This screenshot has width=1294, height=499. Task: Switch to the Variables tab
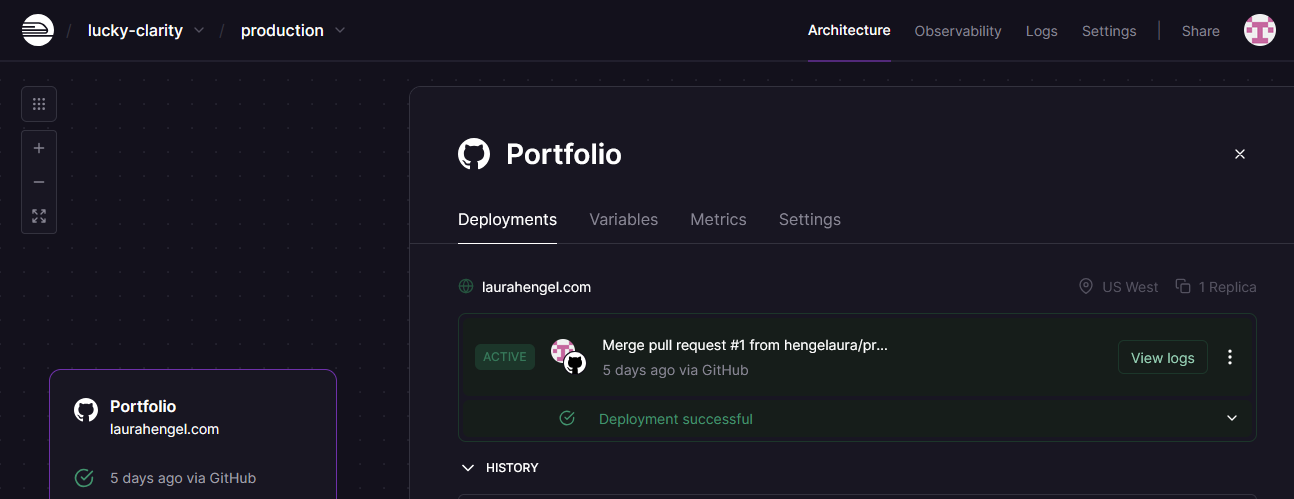[623, 219]
